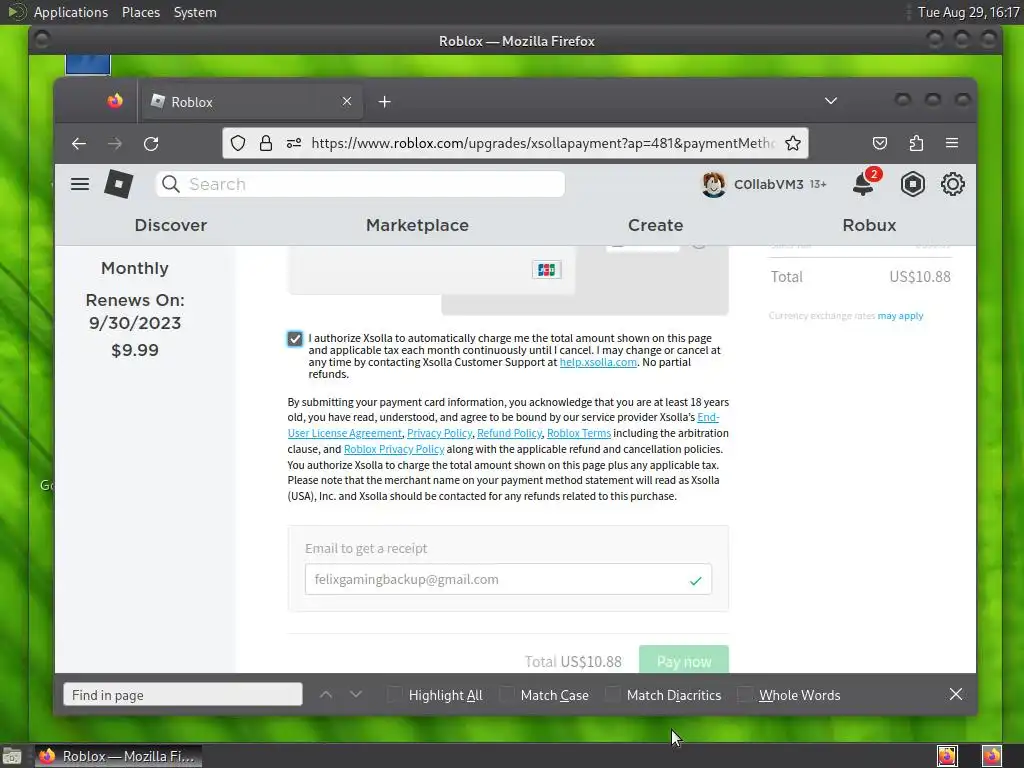Open the Roblox Privacy Policy link

click(x=394, y=449)
